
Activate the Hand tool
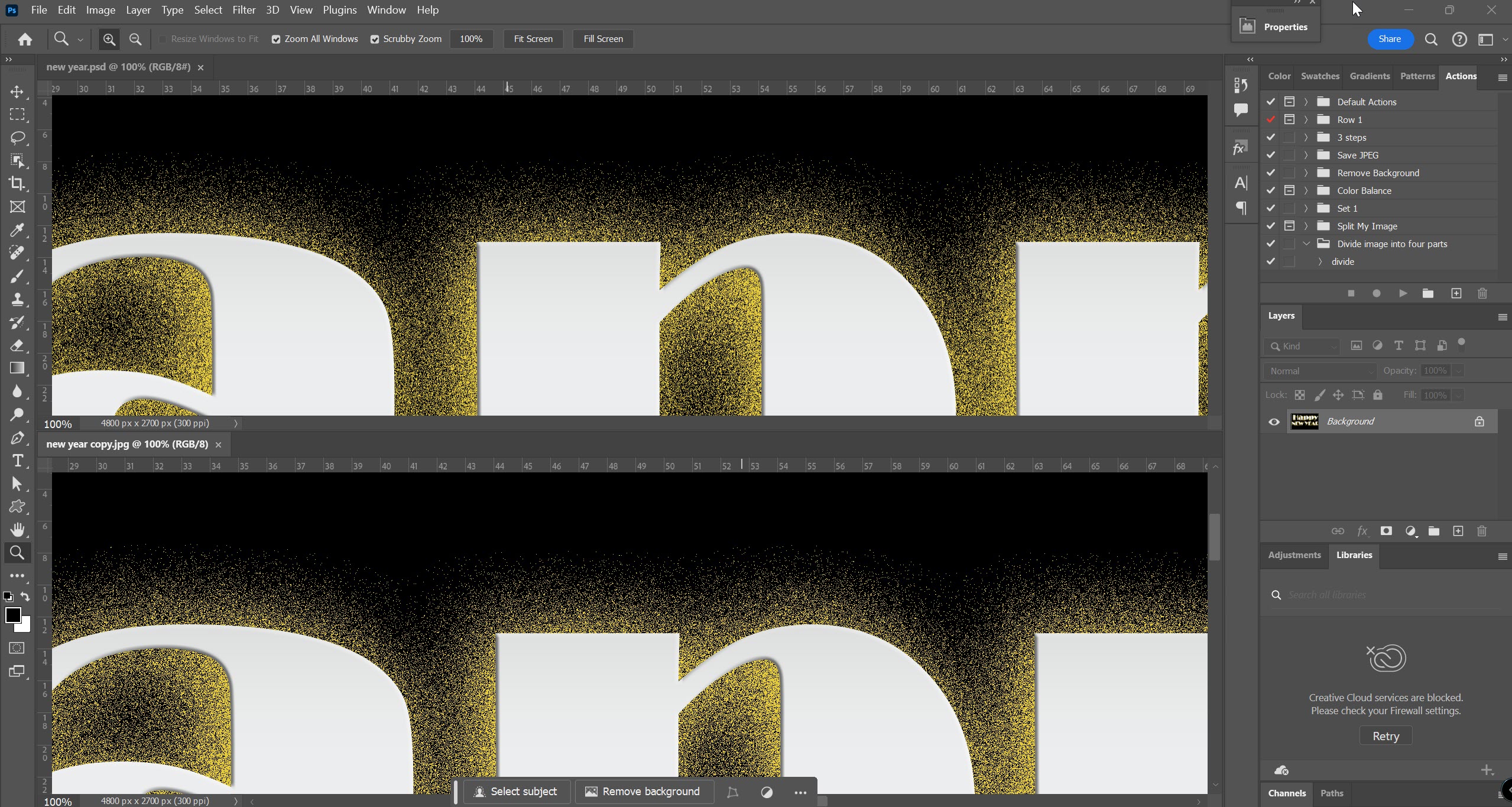17,530
